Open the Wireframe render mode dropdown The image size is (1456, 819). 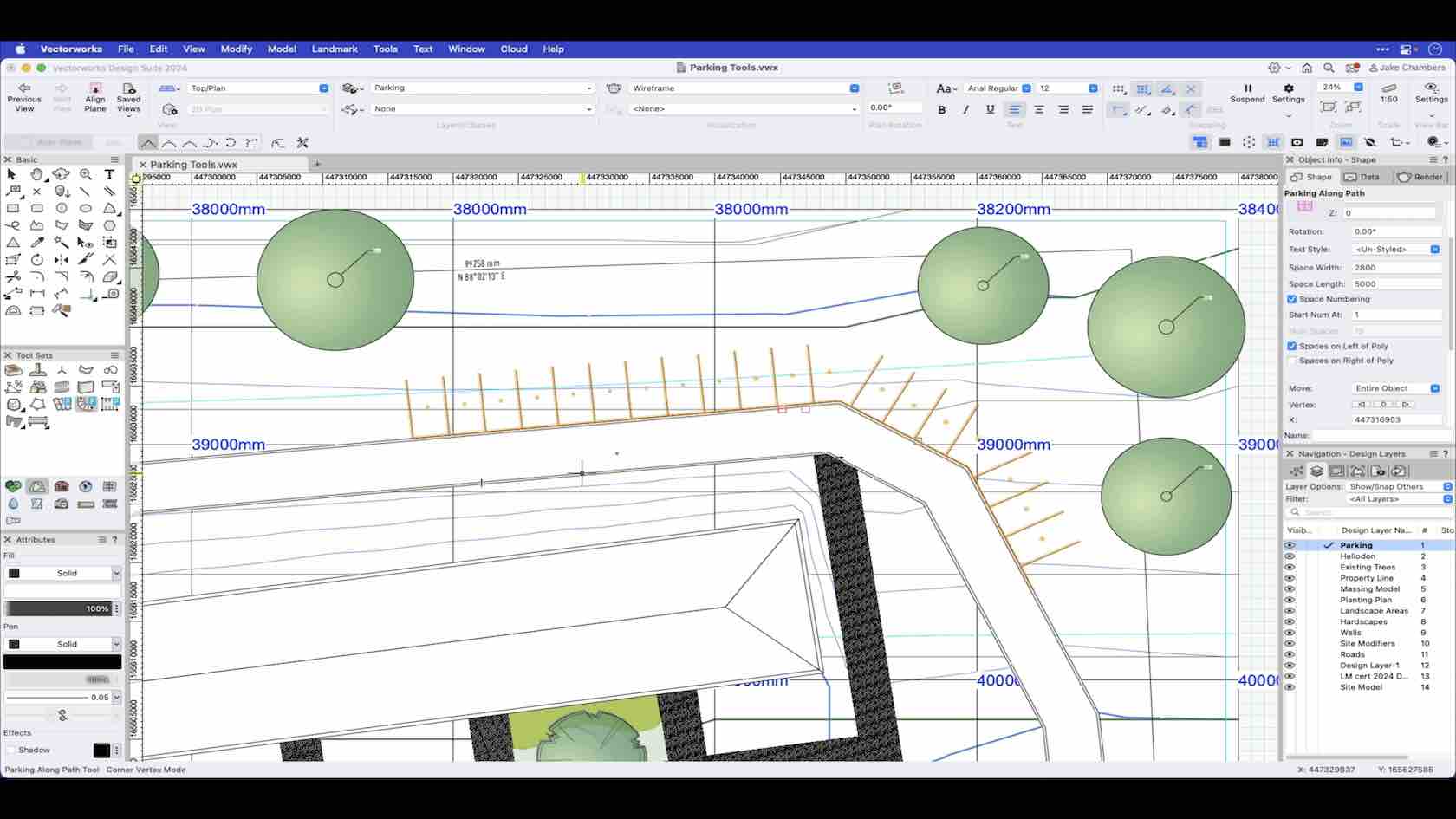[x=744, y=88]
